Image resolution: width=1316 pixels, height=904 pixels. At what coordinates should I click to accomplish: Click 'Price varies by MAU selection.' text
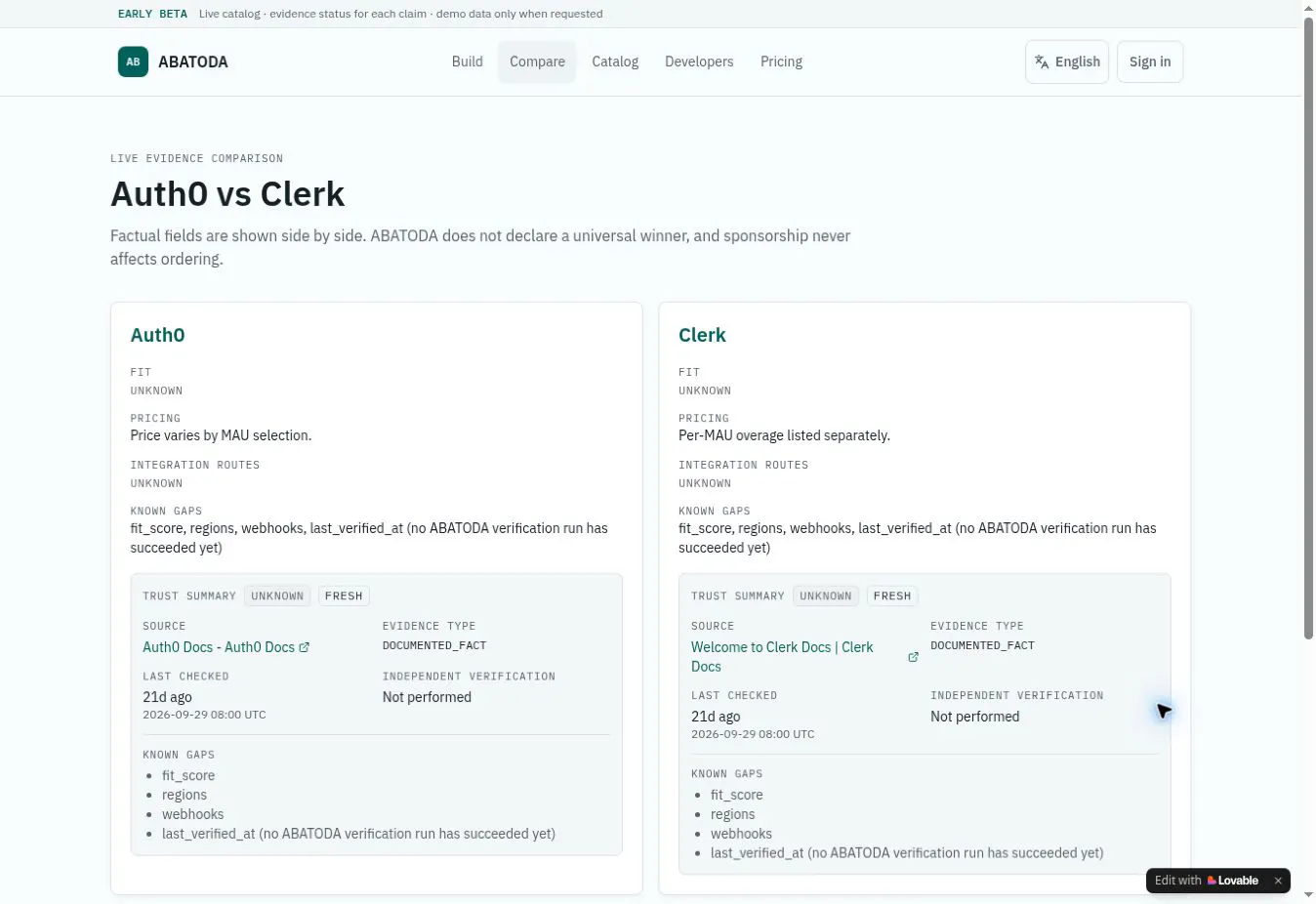pos(222,435)
